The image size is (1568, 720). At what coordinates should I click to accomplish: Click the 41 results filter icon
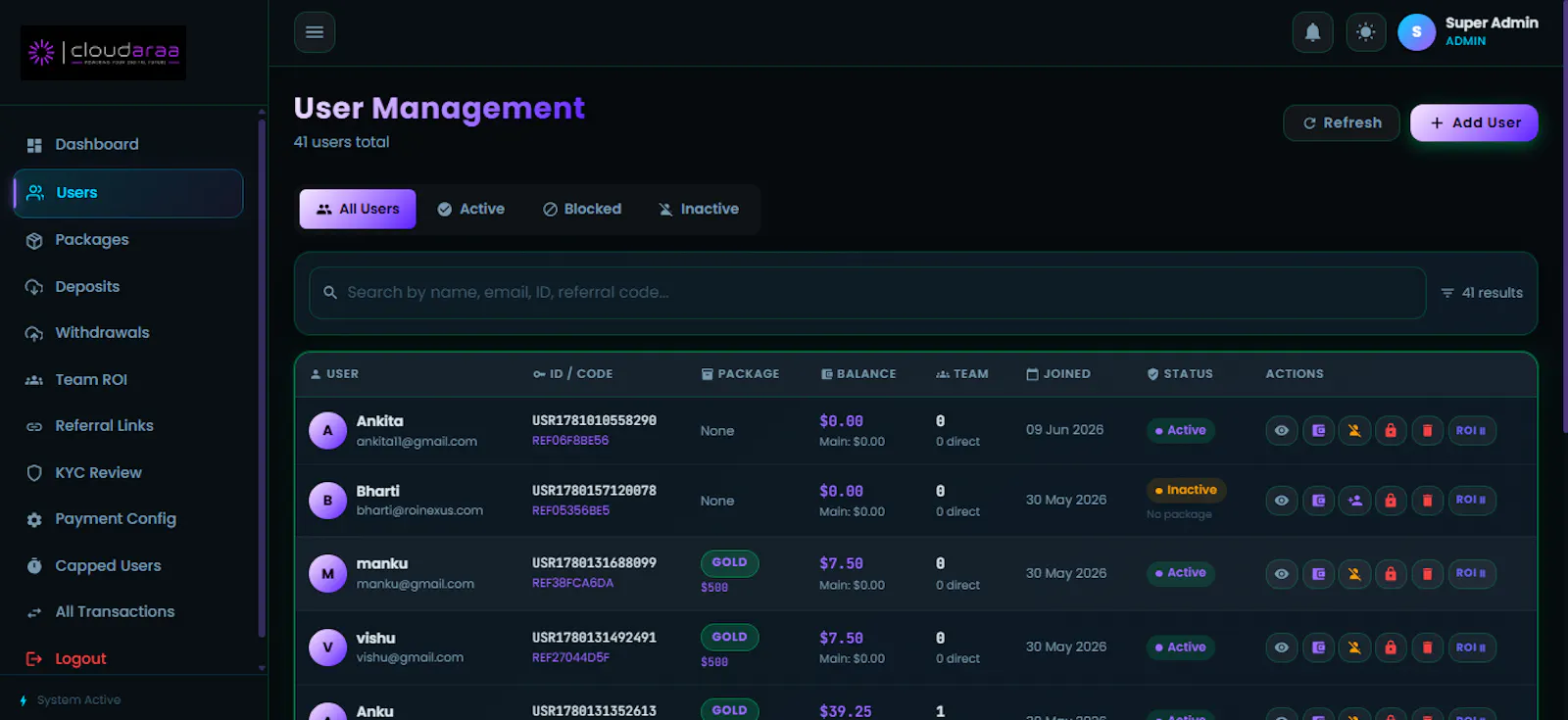point(1446,293)
